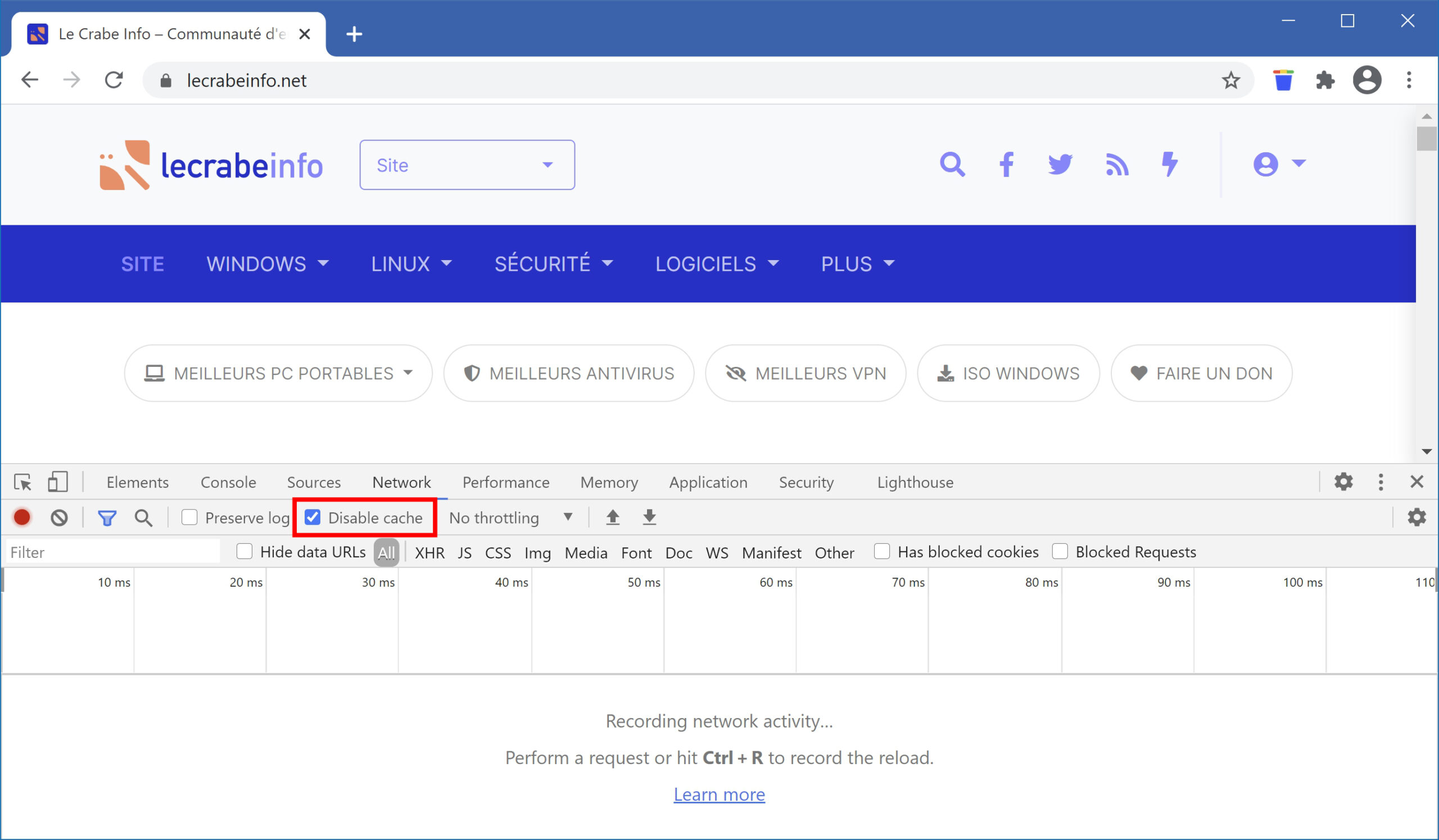The width and height of the screenshot is (1439, 840).
Task: Bookmark this page with the star icon
Action: click(1230, 80)
